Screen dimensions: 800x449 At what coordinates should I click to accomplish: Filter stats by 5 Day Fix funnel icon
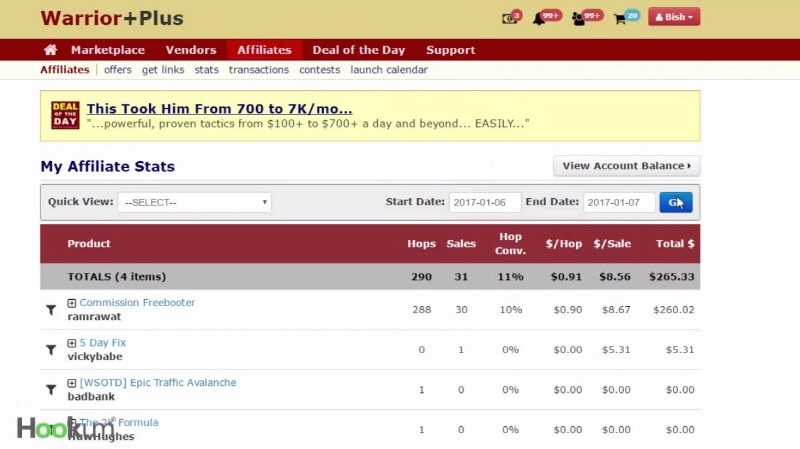click(51, 350)
